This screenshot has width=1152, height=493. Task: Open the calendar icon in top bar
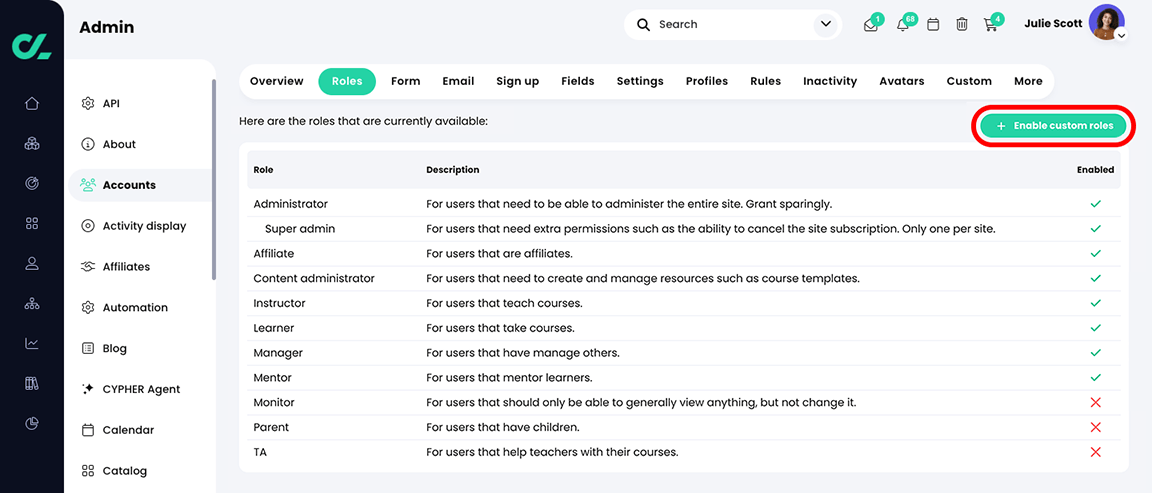coord(933,24)
